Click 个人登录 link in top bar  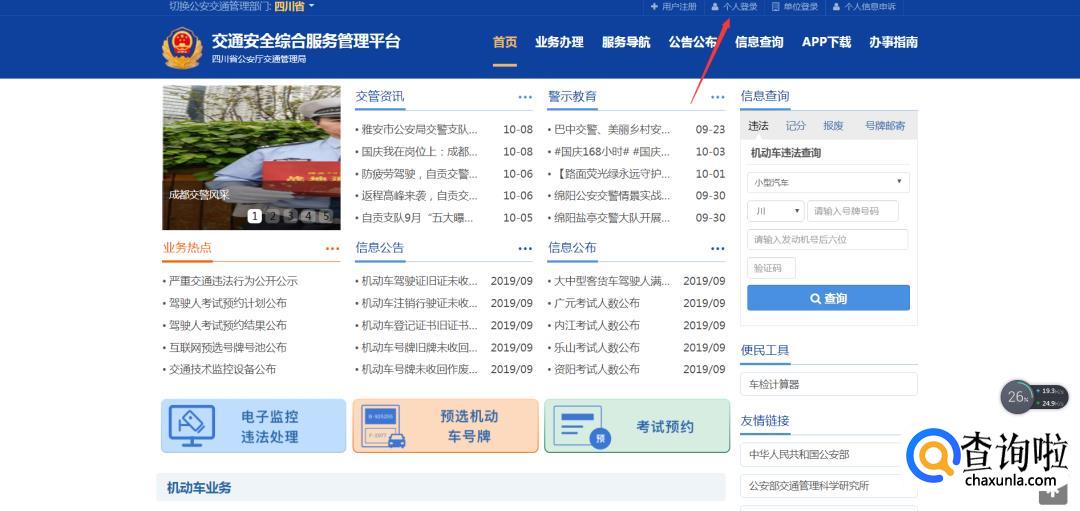[x=735, y=6]
